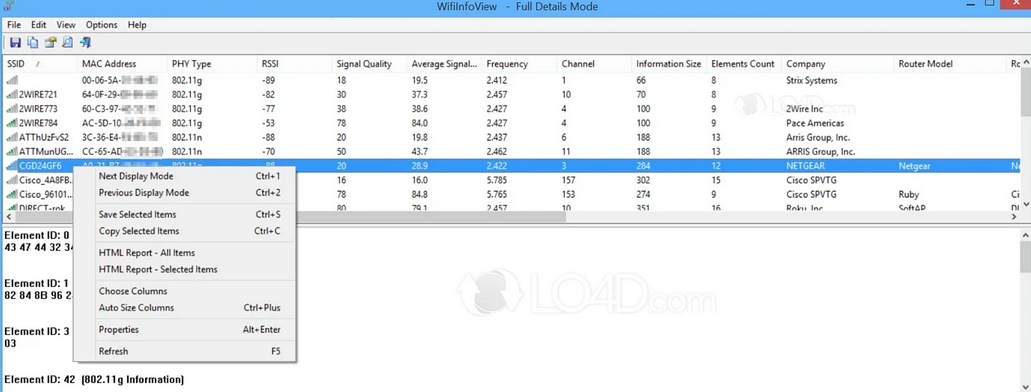Click the signal icon beside Cisco_4A8FB

12,180
